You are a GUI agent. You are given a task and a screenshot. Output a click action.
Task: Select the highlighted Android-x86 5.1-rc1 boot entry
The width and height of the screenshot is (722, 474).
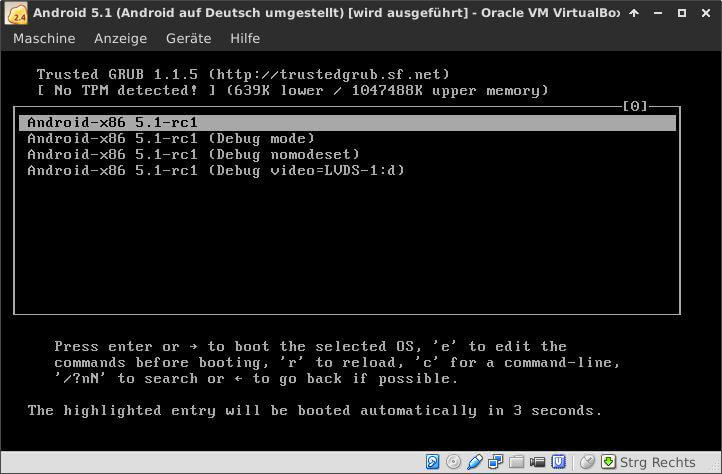tap(113, 123)
